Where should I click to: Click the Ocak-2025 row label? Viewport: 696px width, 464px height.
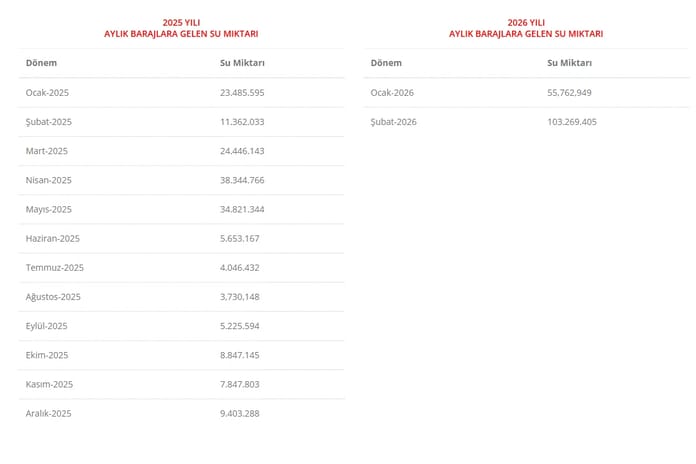tap(47, 92)
